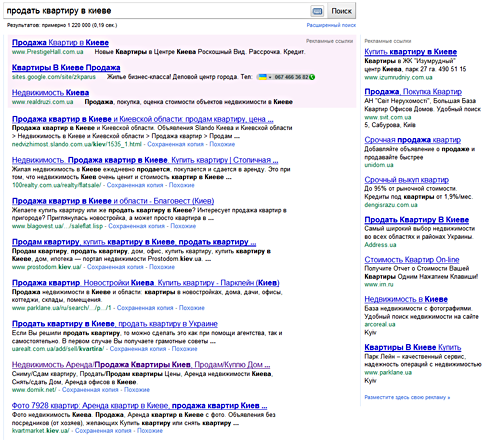The image size is (496, 440).
Task: Open sidebar ad Стоимость Квартир On-line
Action: (412, 259)
